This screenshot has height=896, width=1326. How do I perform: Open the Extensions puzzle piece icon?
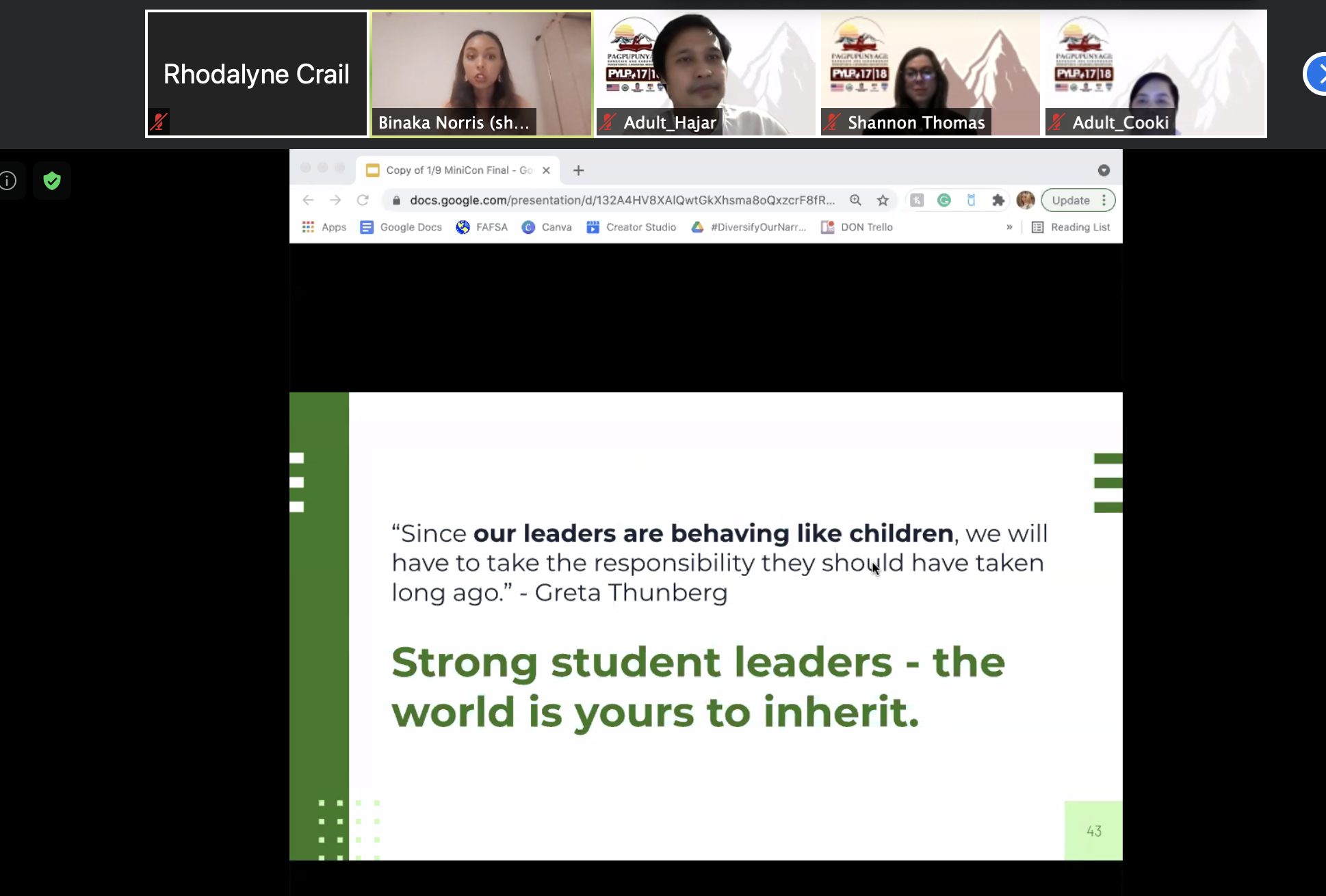point(998,200)
